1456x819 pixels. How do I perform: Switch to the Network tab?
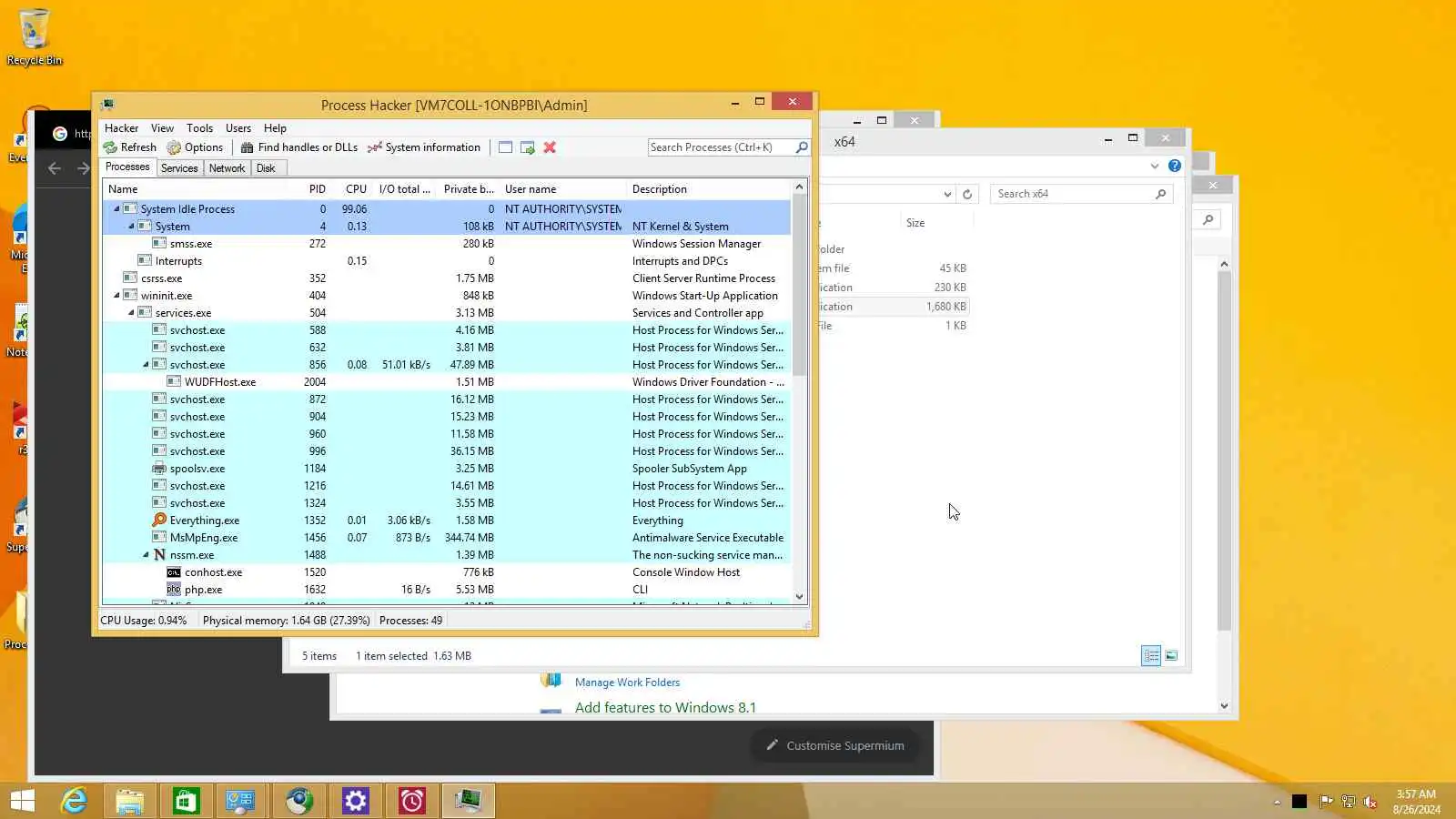tap(227, 168)
